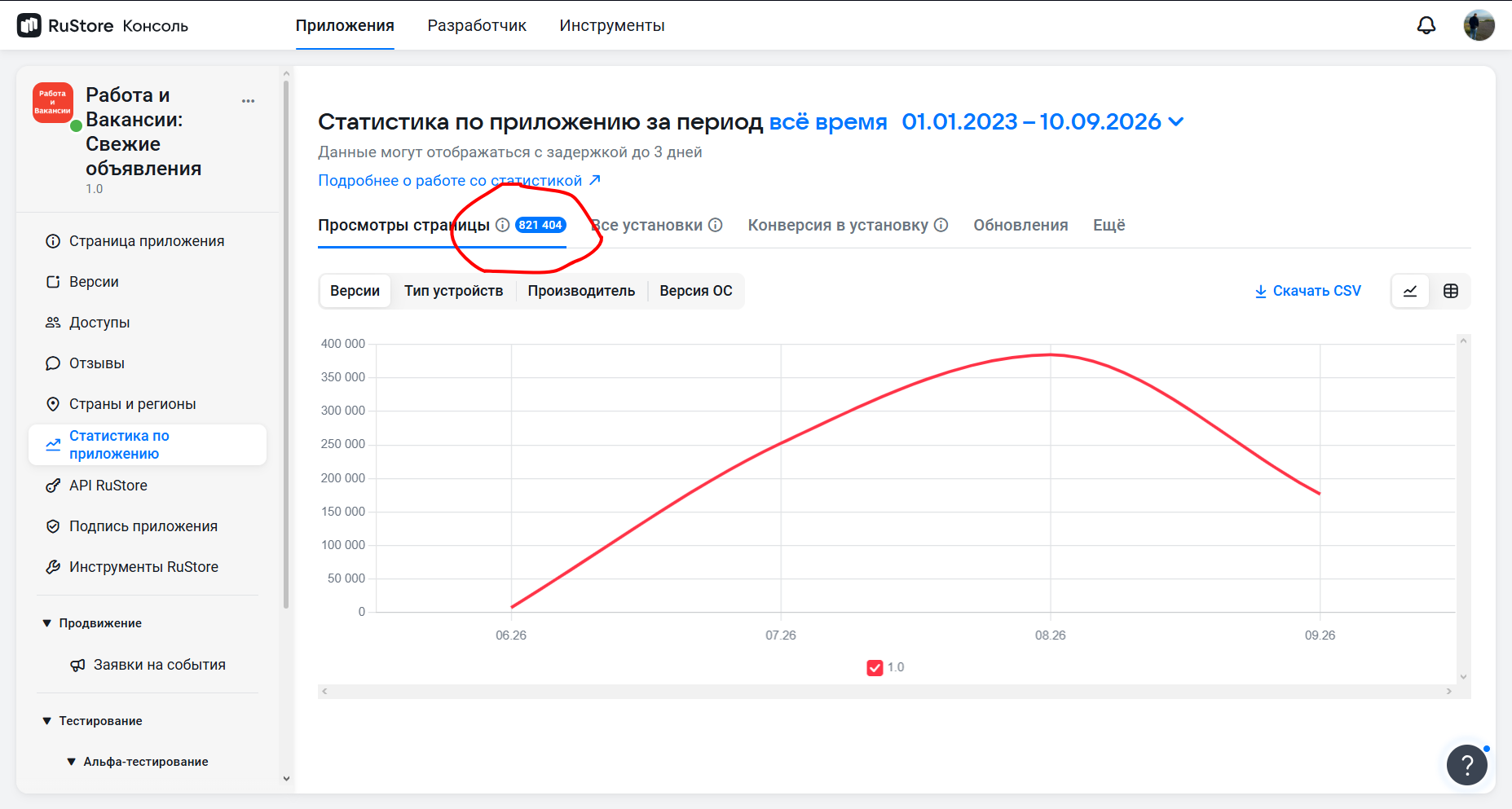Select the Тип устройств segment

[x=453, y=291]
